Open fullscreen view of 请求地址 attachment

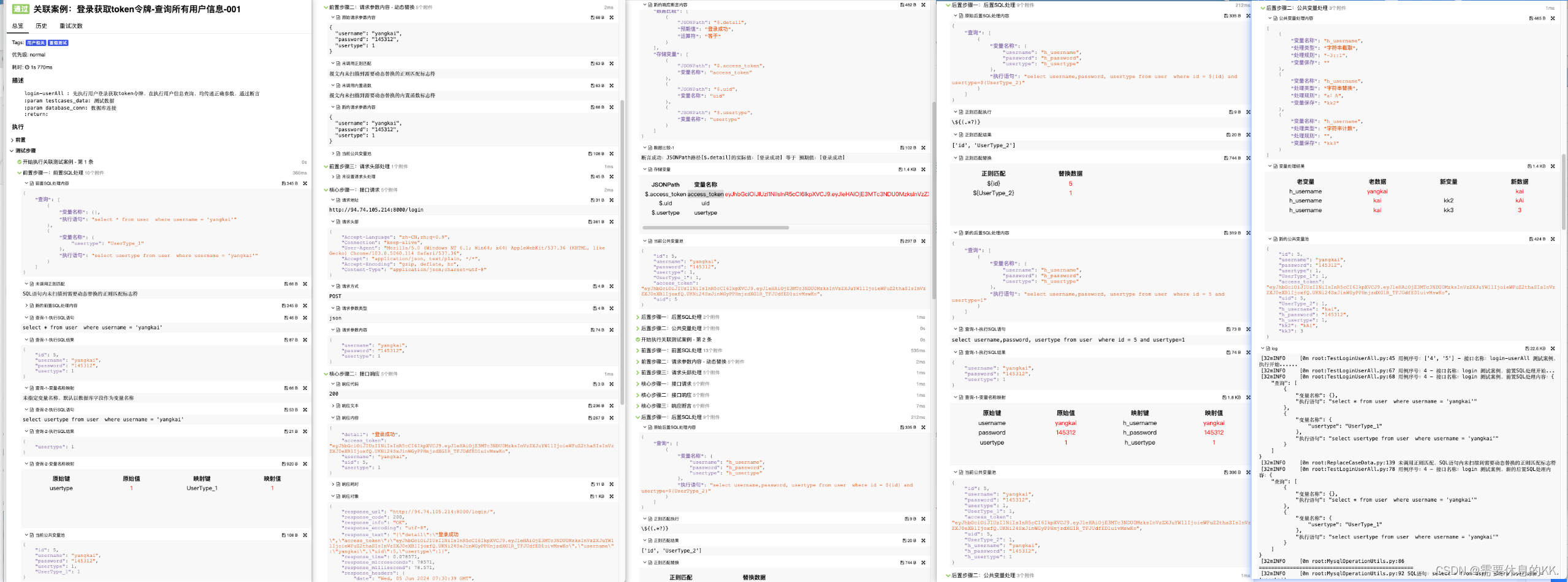(612, 200)
